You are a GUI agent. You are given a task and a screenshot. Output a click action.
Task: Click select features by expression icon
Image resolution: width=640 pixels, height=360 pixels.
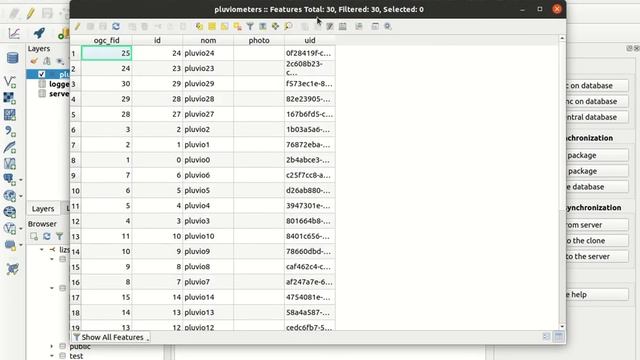(x=199, y=27)
